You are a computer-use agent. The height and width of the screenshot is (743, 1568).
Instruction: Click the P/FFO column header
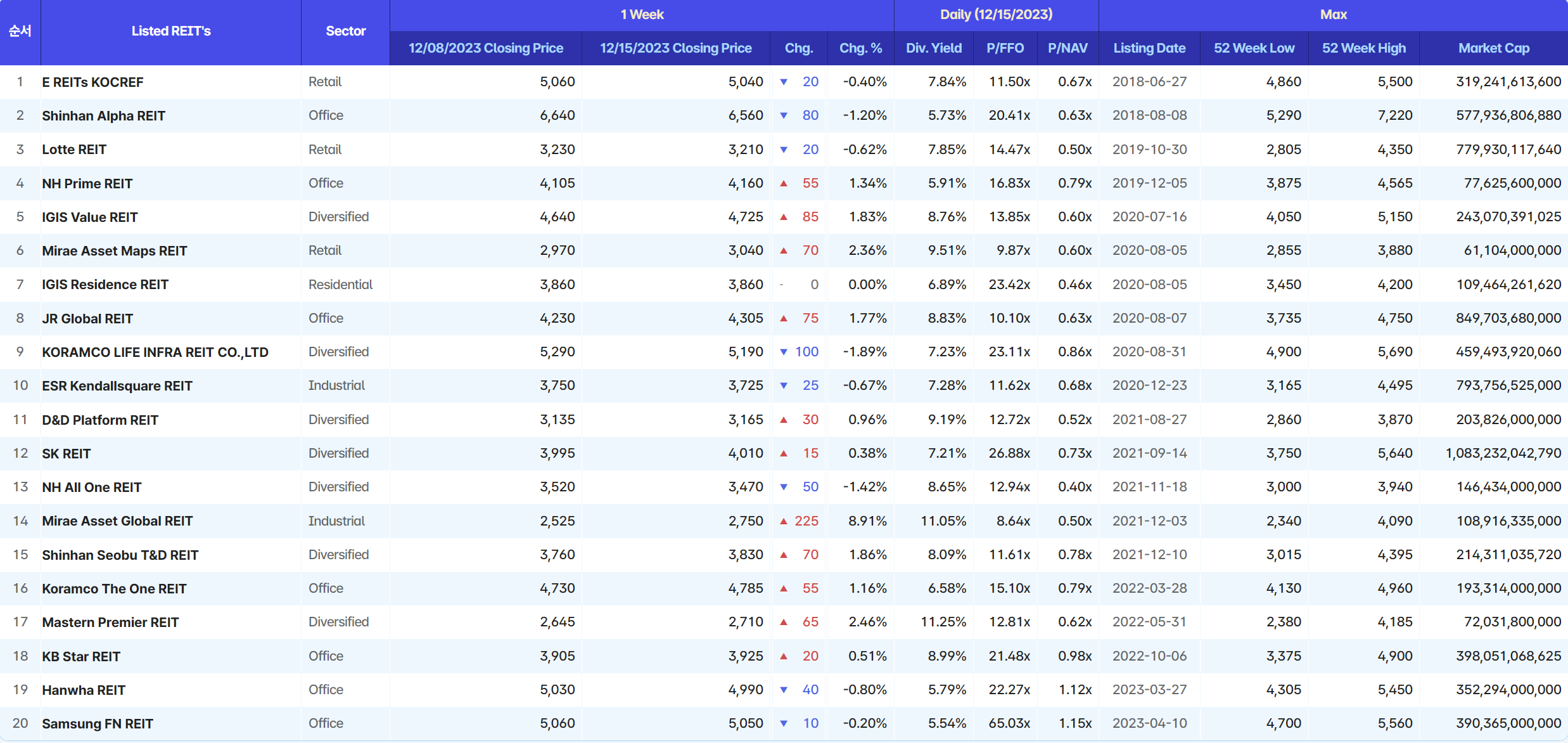tap(1005, 48)
